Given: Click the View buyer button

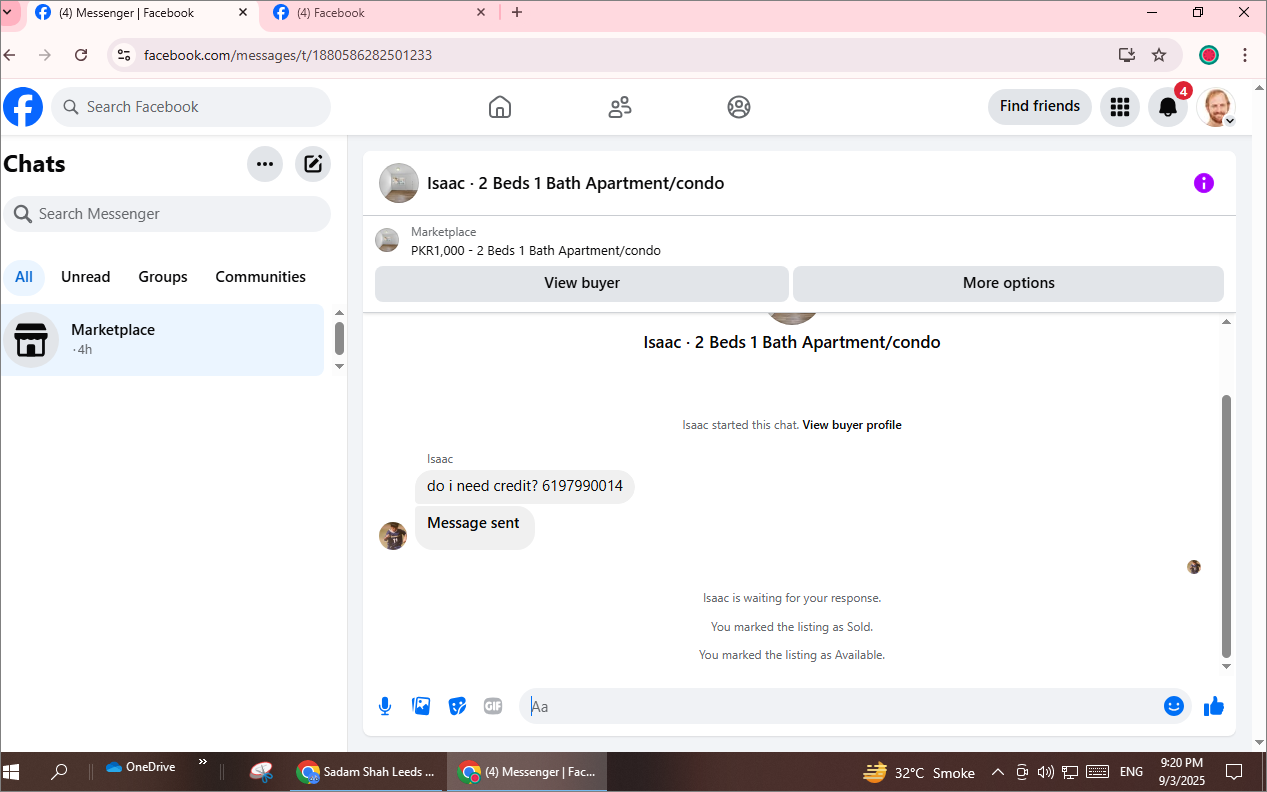Looking at the screenshot, I should click(x=582, y=283).
